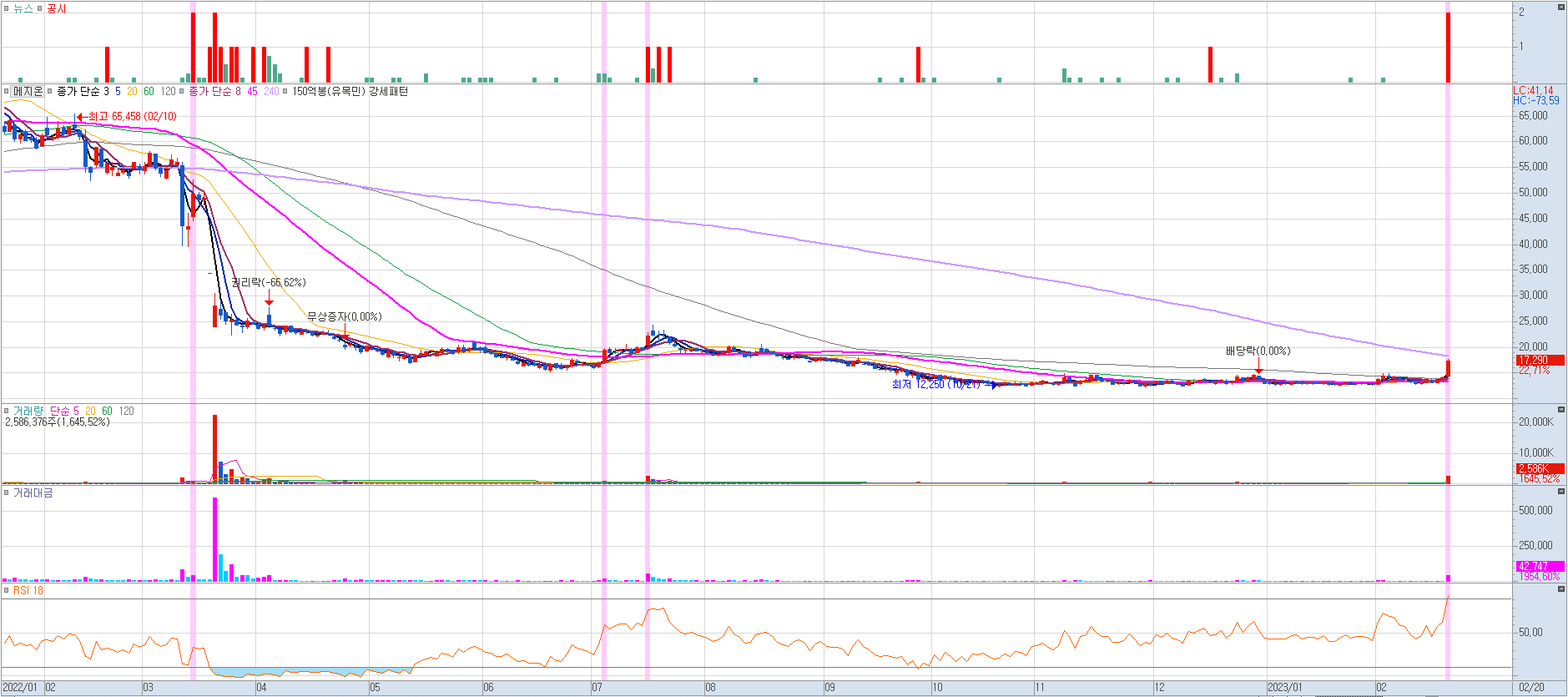
Task: Click the HC:-73.59 readout
Action: pos(1536,100)
